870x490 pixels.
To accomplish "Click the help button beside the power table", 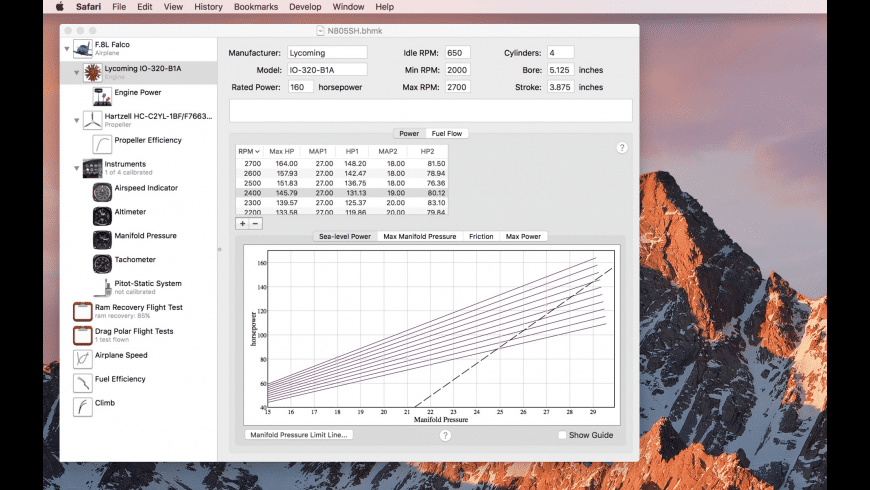I will pyautogui.click(x=622, y=148).
